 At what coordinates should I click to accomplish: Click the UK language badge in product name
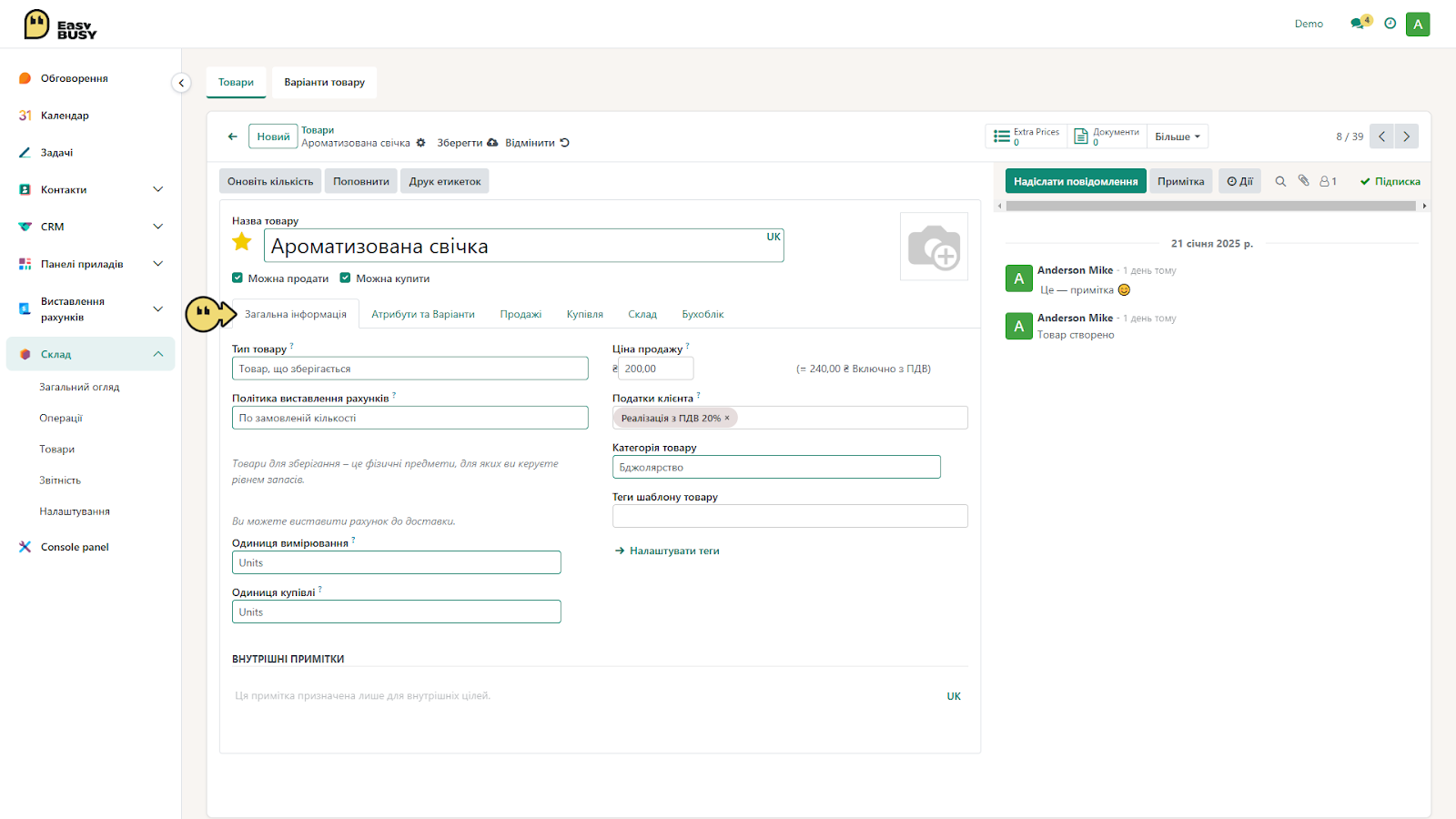point(773,237)
